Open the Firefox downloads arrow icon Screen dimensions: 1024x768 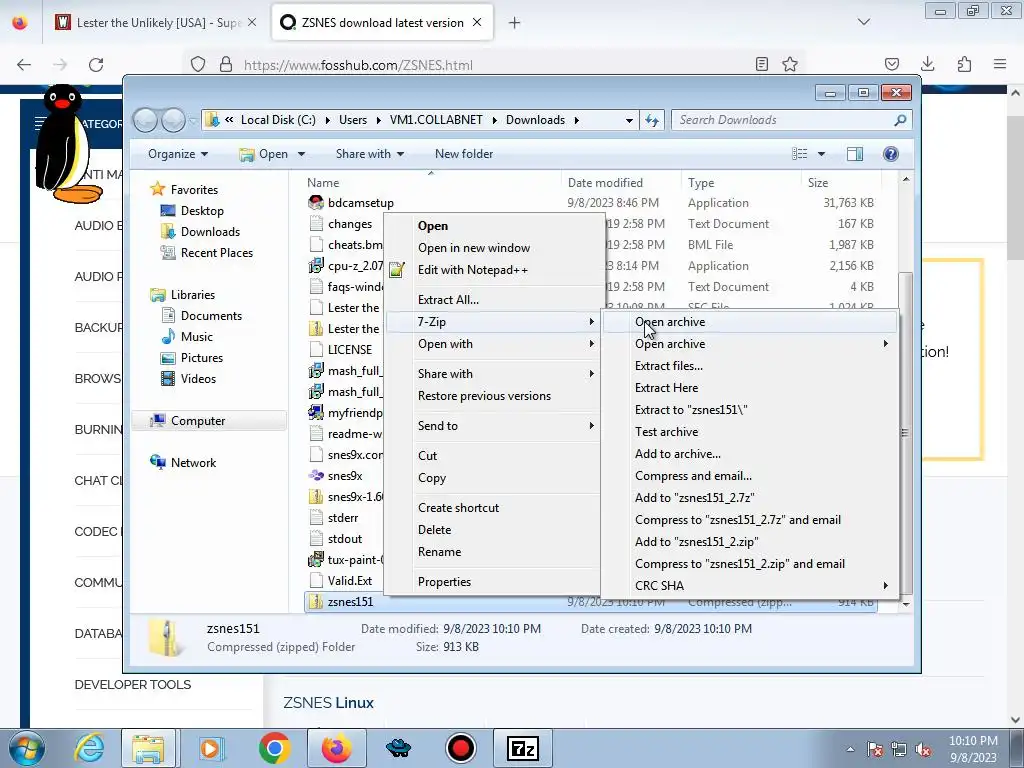pos(927,64)
